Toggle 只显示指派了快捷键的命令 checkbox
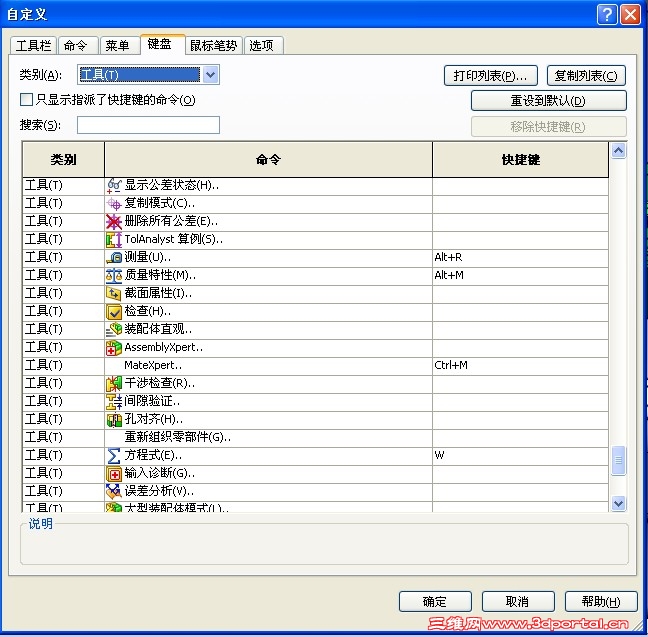 click(x=26, y=100)
